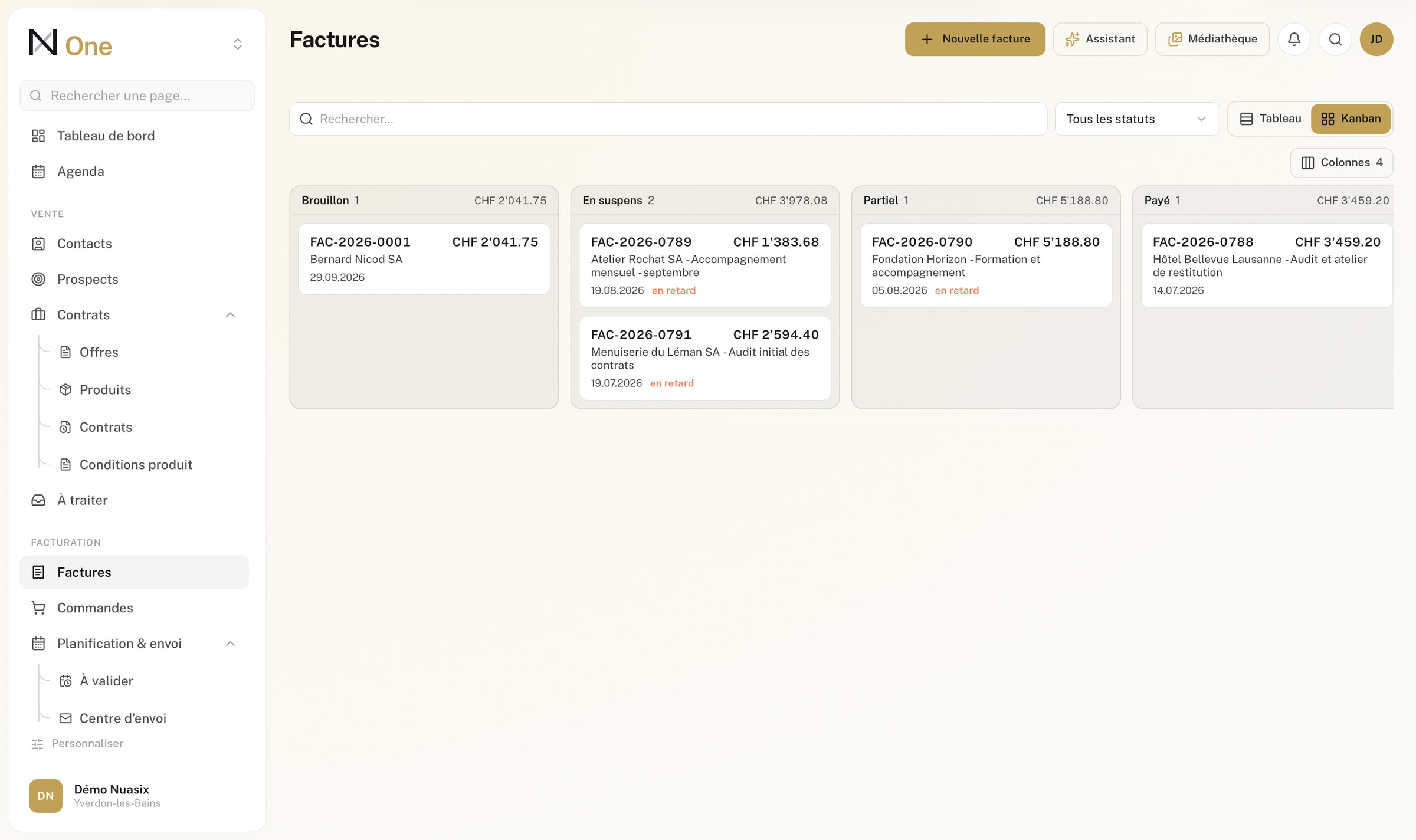Open the notifications bell icon

click(1294, 40)
